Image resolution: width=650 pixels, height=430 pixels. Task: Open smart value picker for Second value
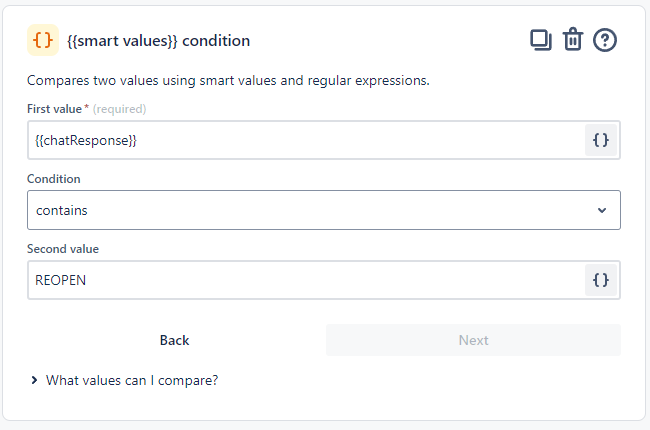[601, 280]
